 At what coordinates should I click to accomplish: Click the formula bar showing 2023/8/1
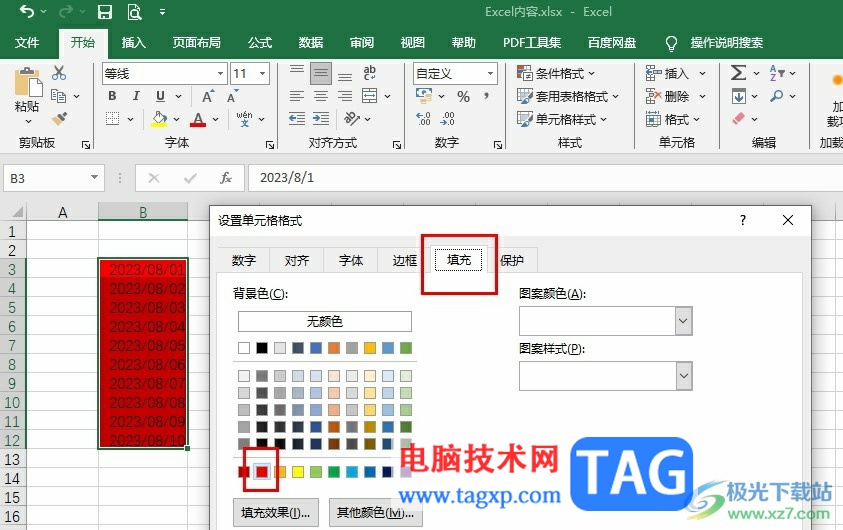tap(545, 177)
